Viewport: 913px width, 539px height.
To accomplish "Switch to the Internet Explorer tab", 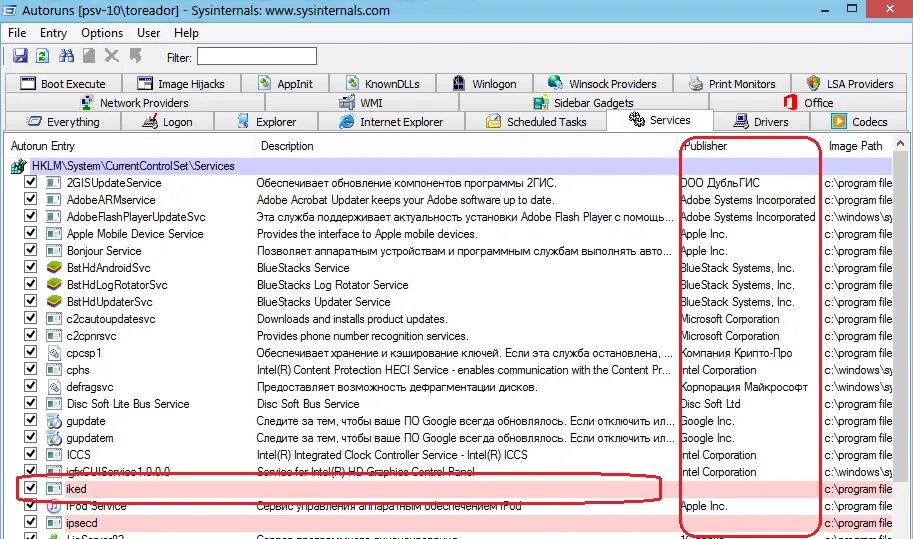I will (x=391, y=122).
